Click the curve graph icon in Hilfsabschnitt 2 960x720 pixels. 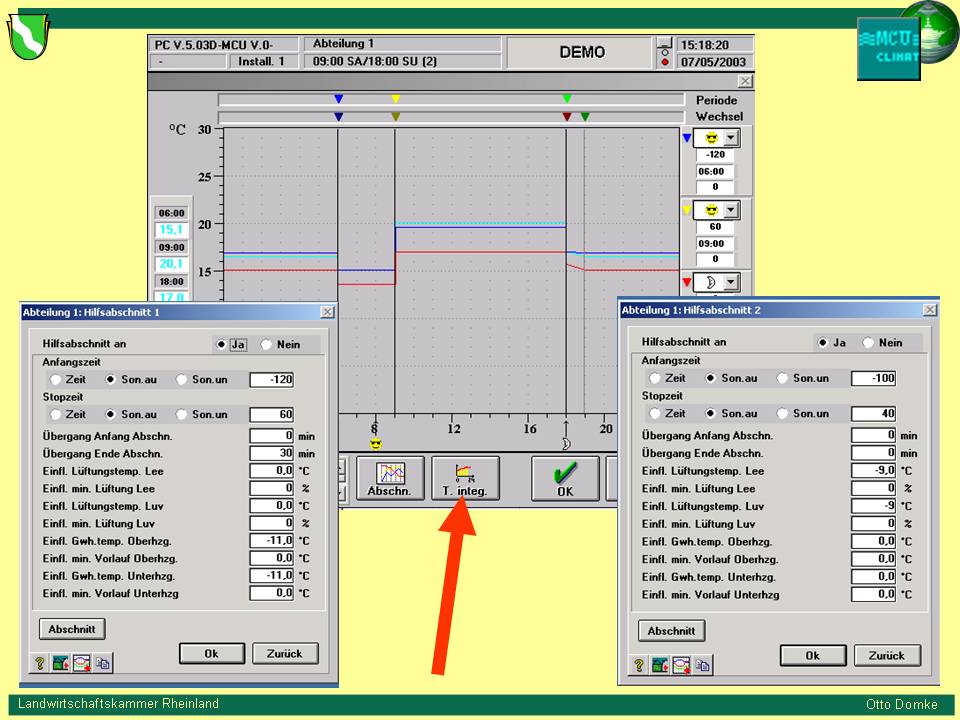point(681,664)
